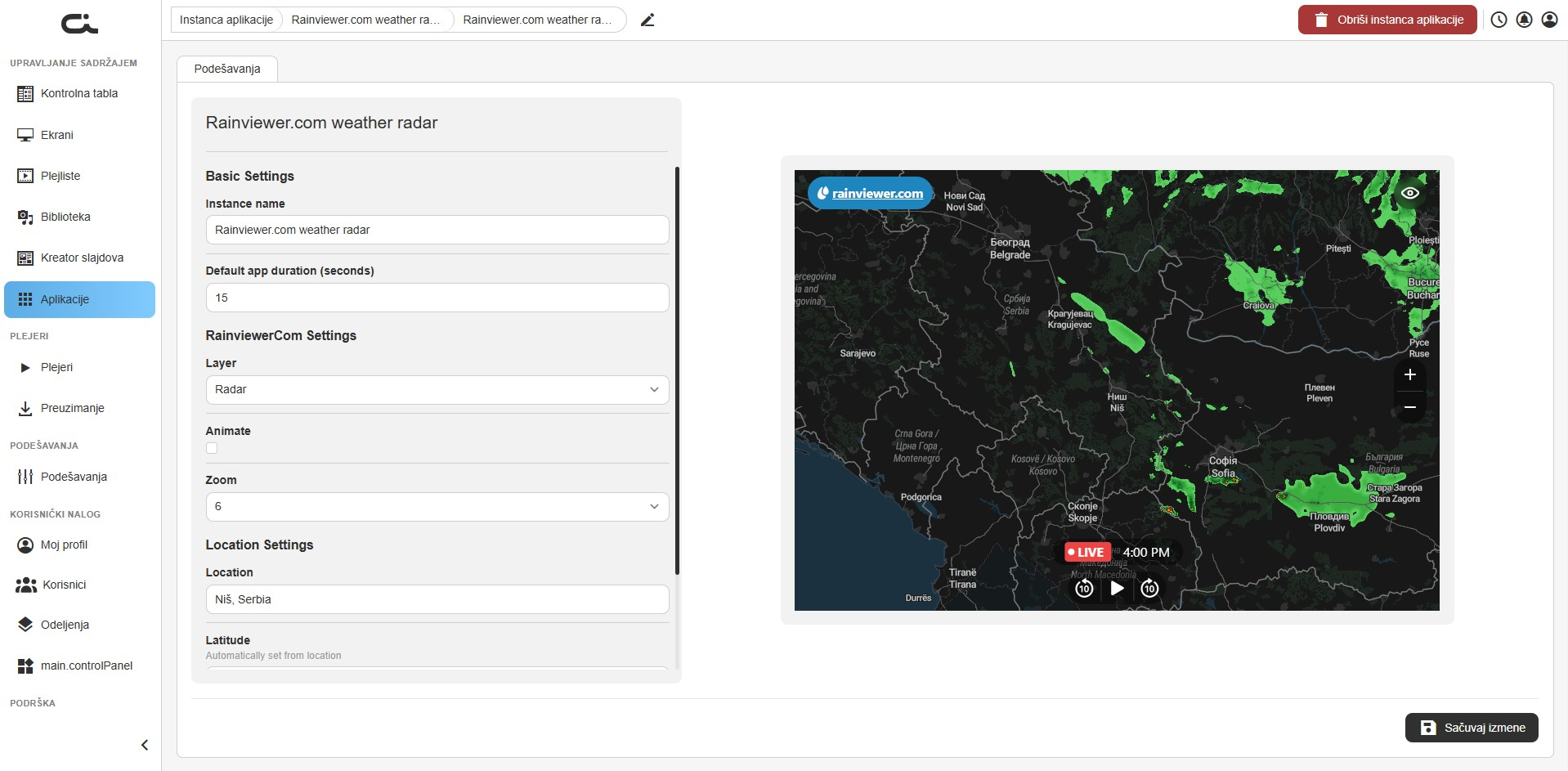Screen dimensions: 1568x771
Task: Click the Plejeri play icon
Action: 25,367
